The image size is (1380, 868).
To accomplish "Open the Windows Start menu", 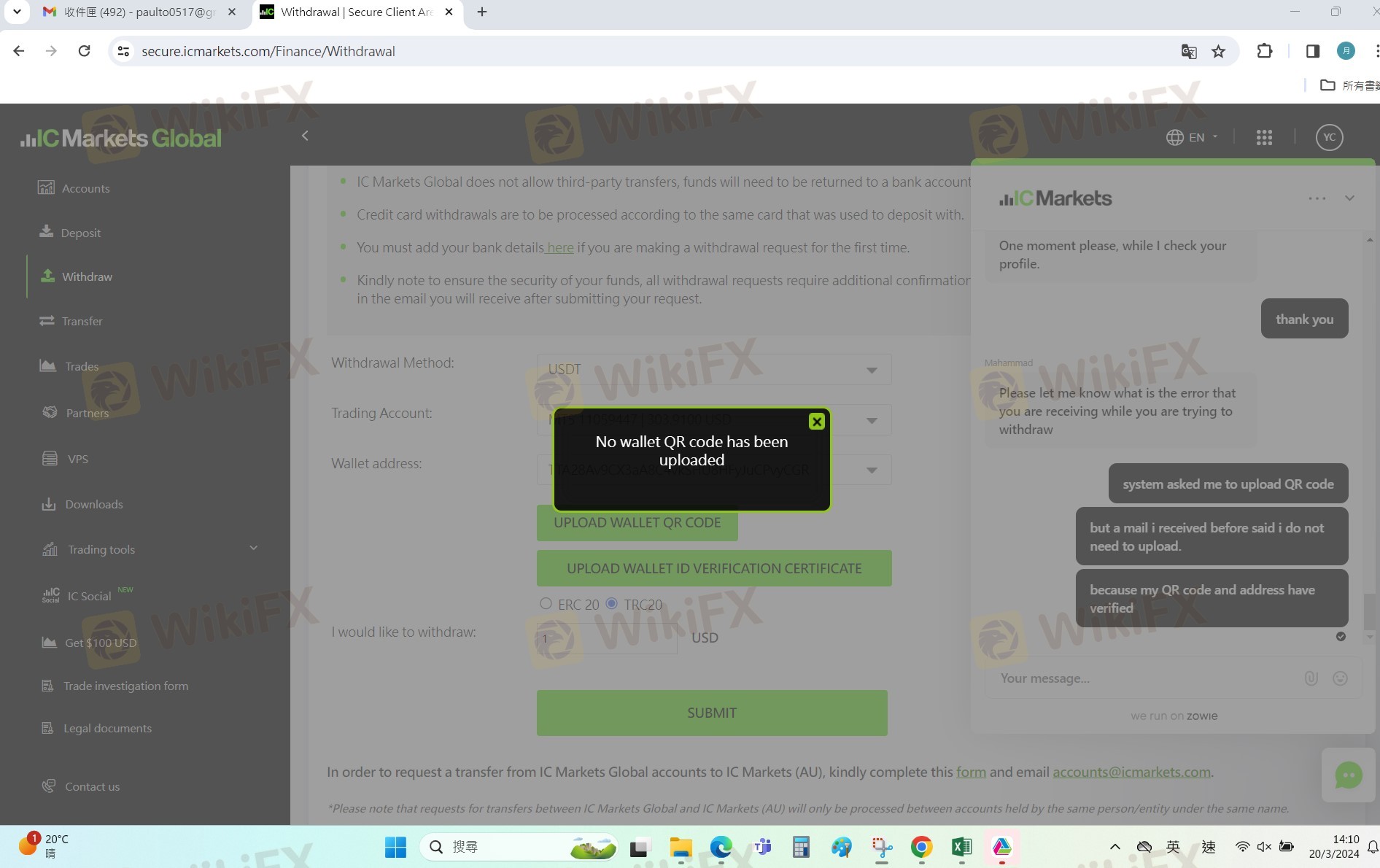I will coord(395,847).
